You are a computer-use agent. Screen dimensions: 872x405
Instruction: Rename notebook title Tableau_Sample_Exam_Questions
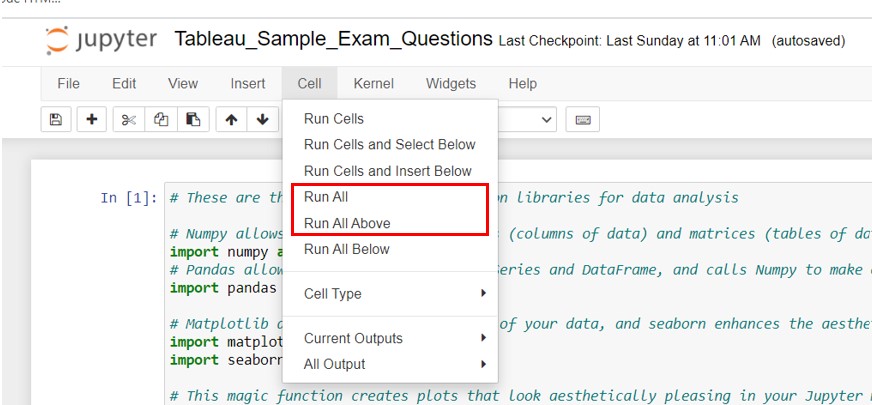coord(333,39)
